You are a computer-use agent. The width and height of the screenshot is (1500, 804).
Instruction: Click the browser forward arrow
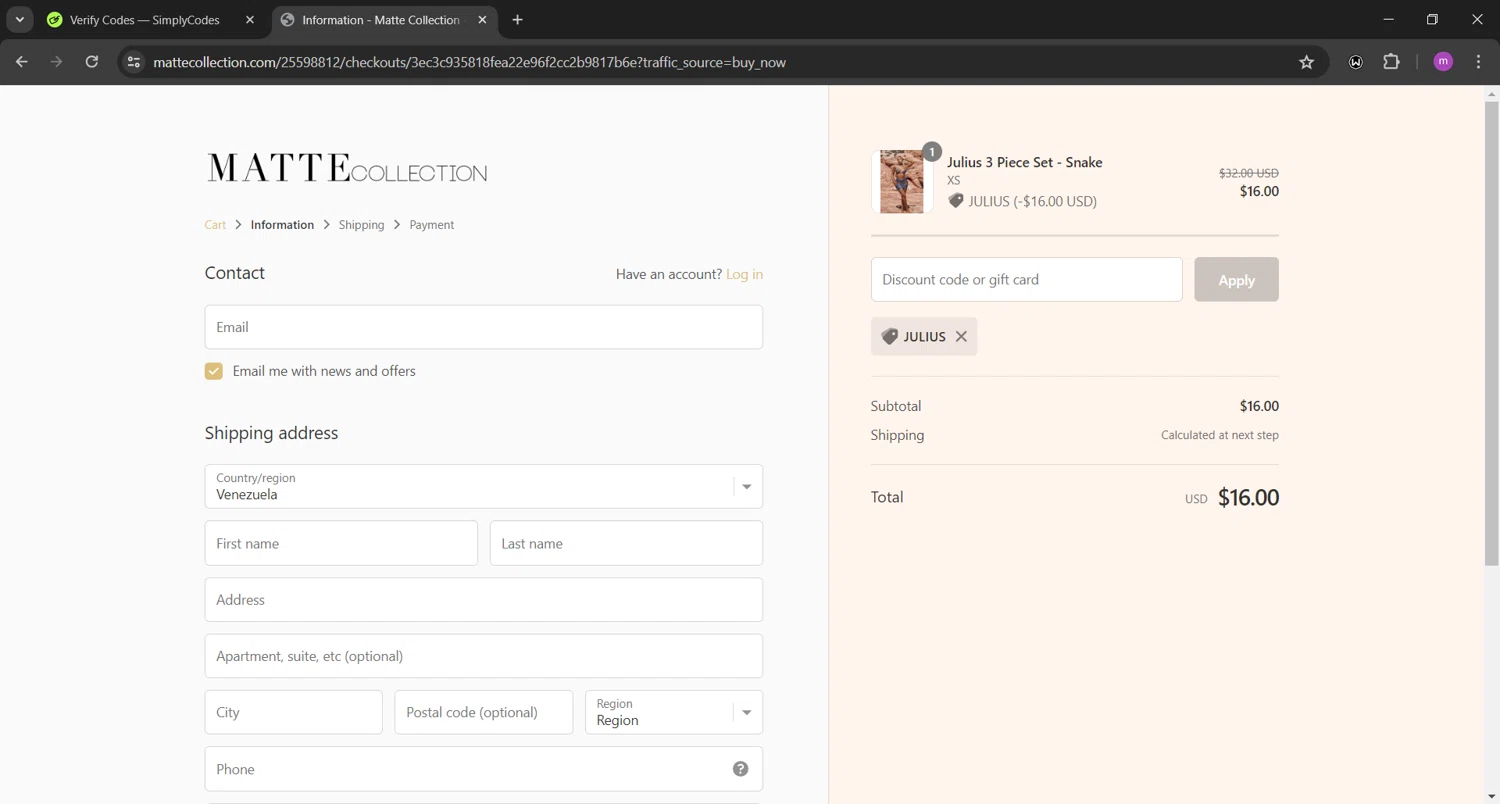point(57,62)
